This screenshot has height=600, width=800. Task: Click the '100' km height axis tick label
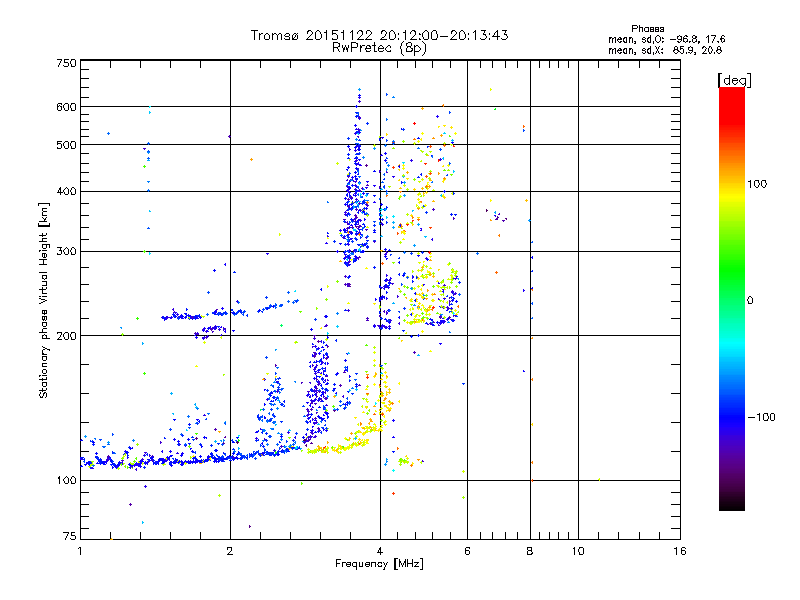pyautogui.click(x=66, y=480)
